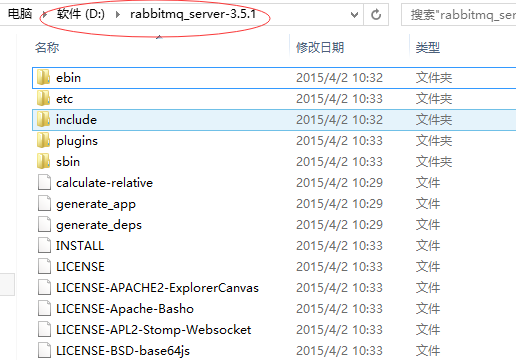Click the generate_app file icon

pyautogui.click(x=44, y=203)
